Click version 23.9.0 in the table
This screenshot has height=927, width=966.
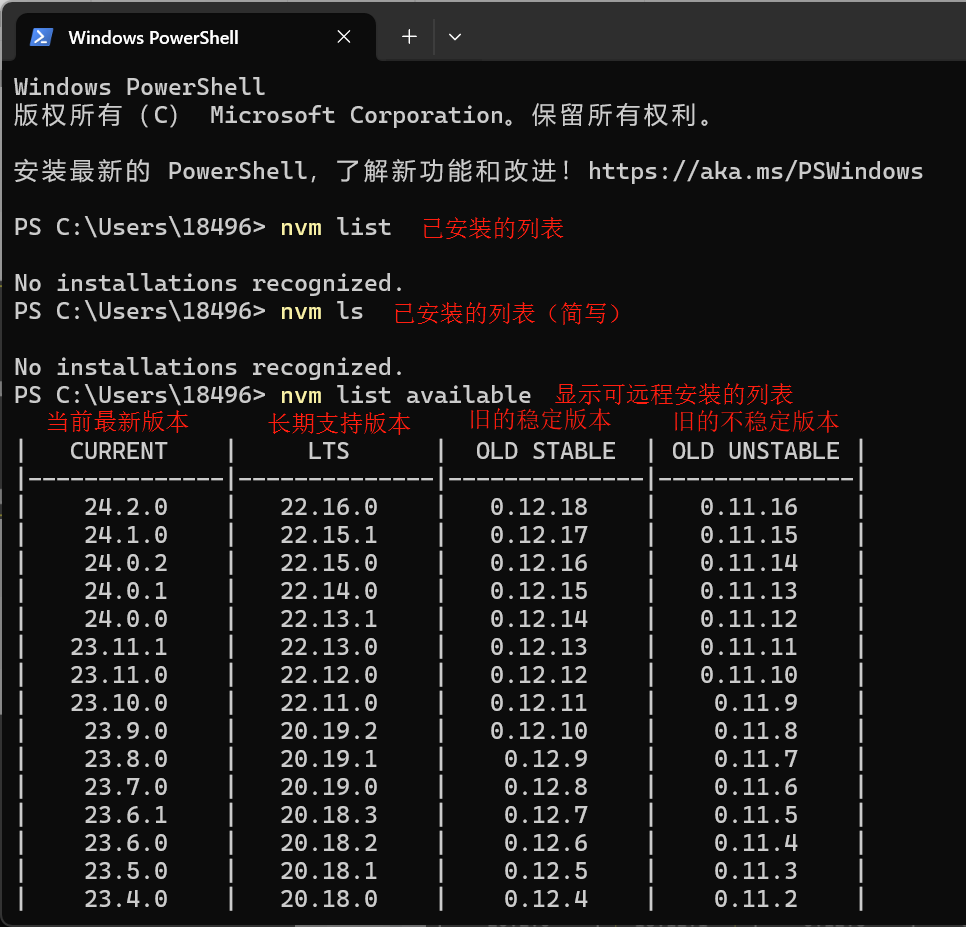point(126,731)
